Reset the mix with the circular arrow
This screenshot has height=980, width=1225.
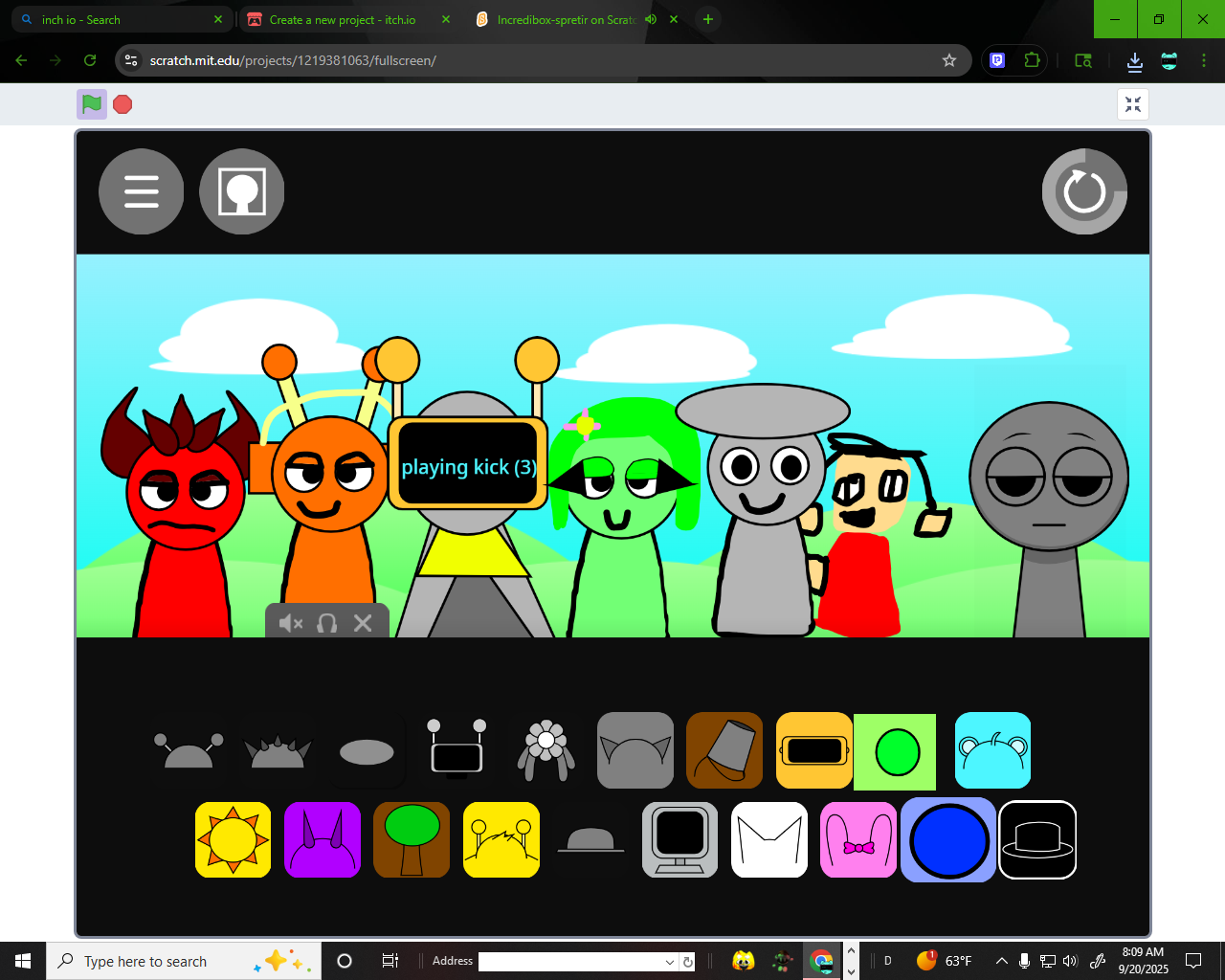[1084, 191]
